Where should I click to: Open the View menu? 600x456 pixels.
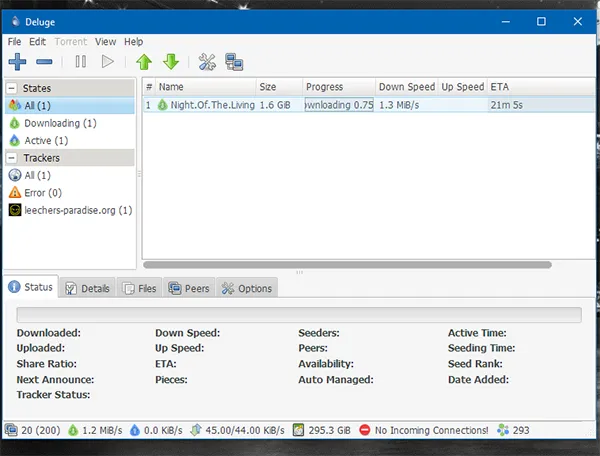(x=106, y=41)
